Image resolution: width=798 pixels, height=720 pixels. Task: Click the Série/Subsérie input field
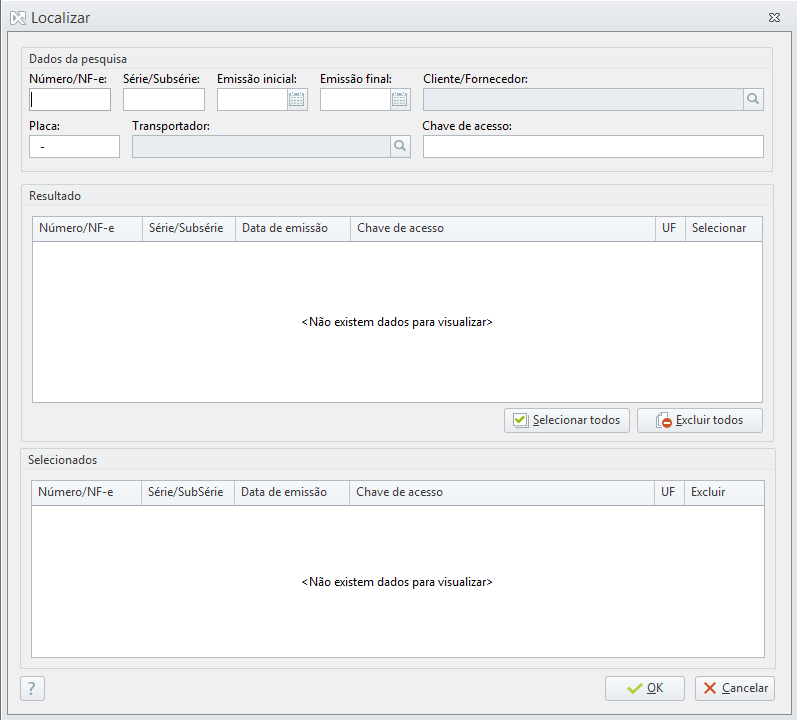point(164,99)
